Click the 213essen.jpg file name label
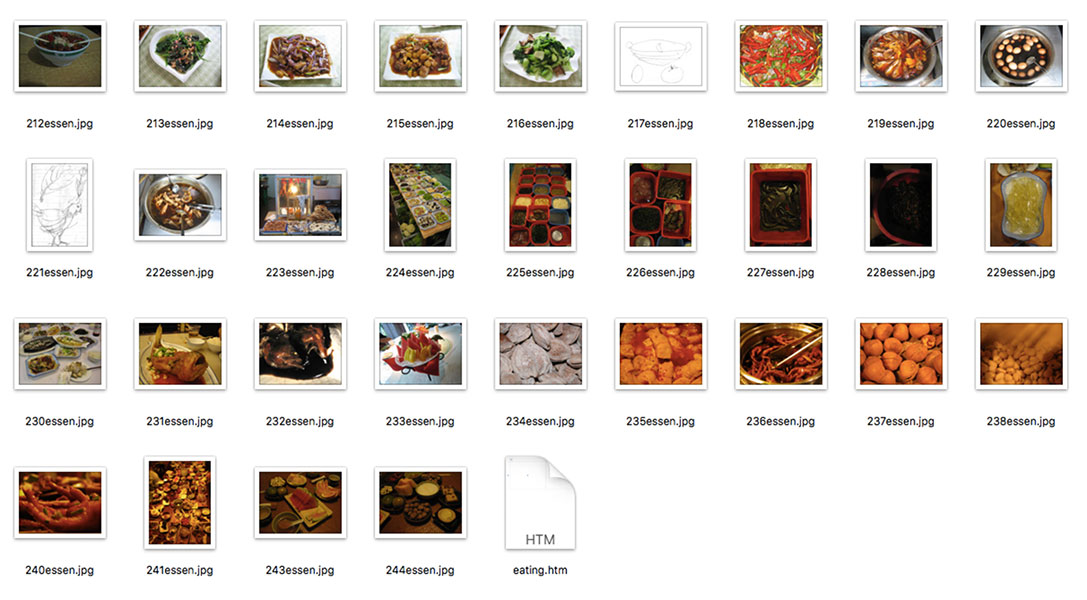This screenshot has width=1087, height=600. pyautogui.click(x=180, y=124)
